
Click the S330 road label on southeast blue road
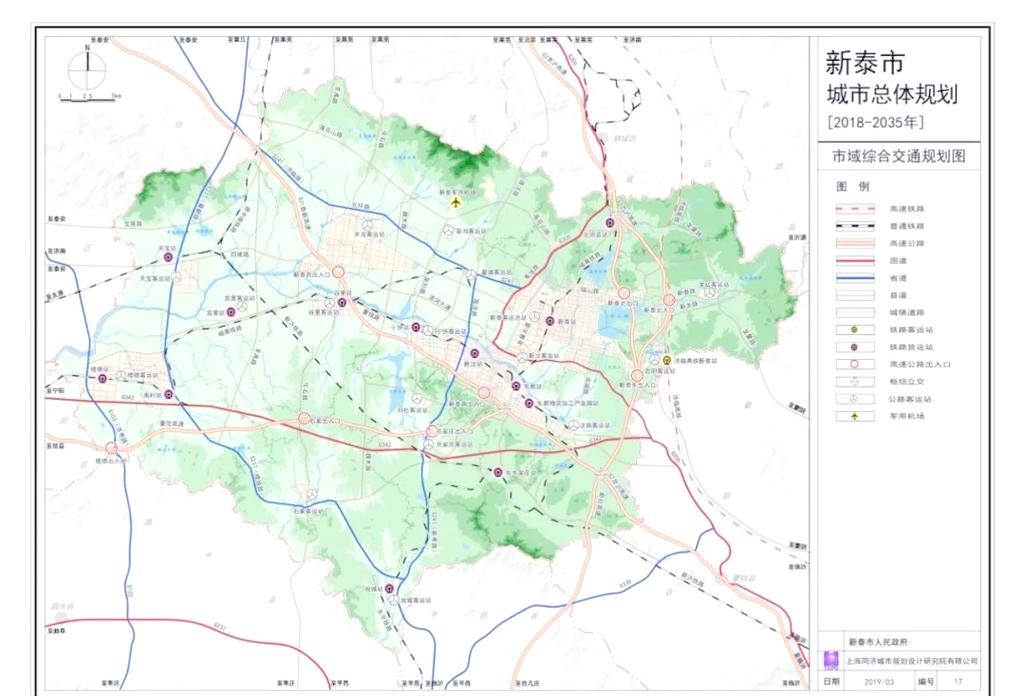(626, 582)
